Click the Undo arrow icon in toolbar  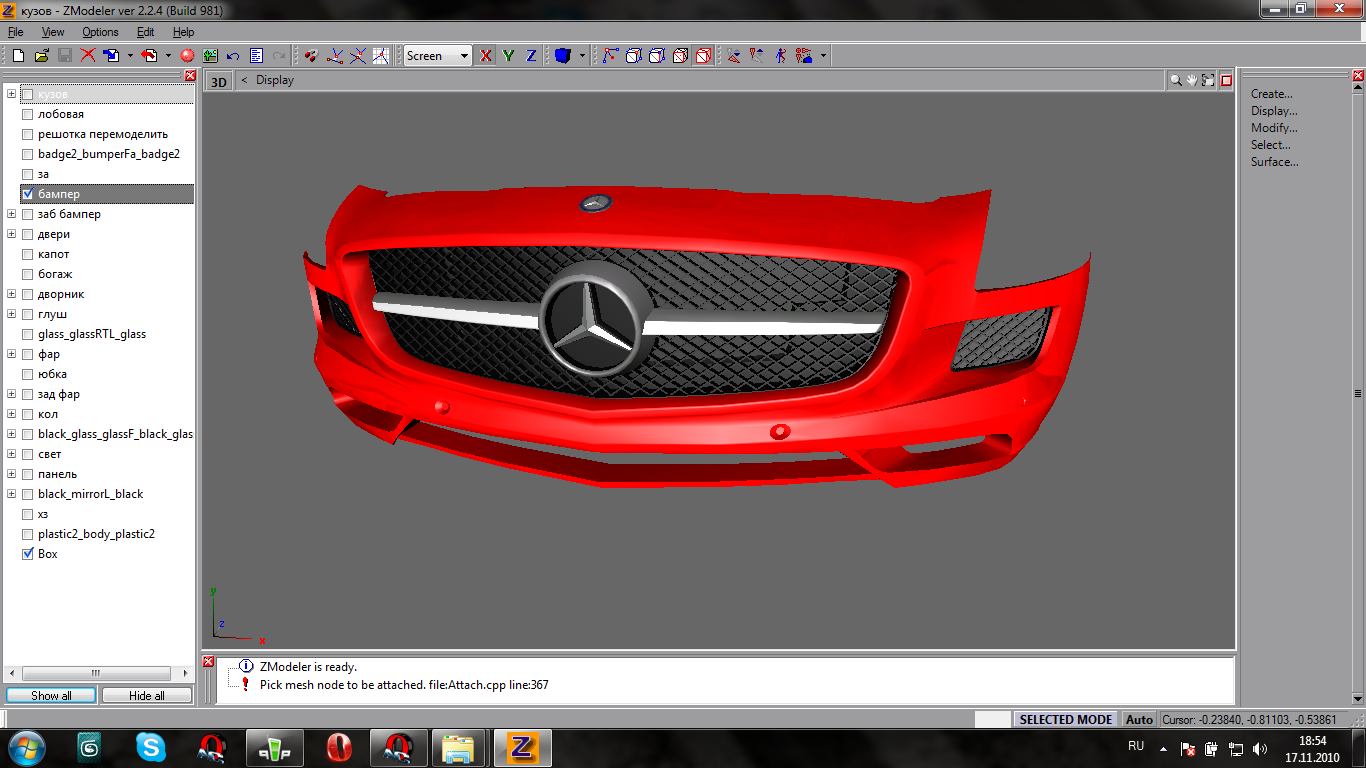click(233, 56)
